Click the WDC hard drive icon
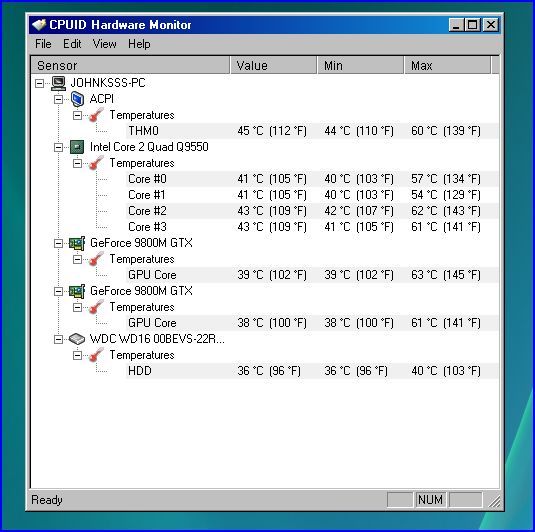Viewport: 535px width, 532px height. [77, 339]
